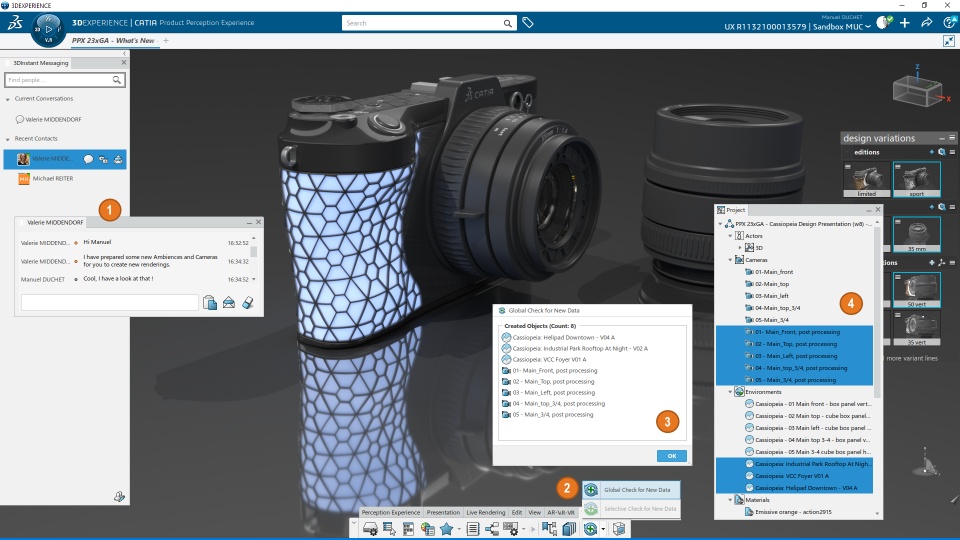The image size is (960, 540).
Task: Click the Check for New Data toolbar icon
Action: (590, 529)
